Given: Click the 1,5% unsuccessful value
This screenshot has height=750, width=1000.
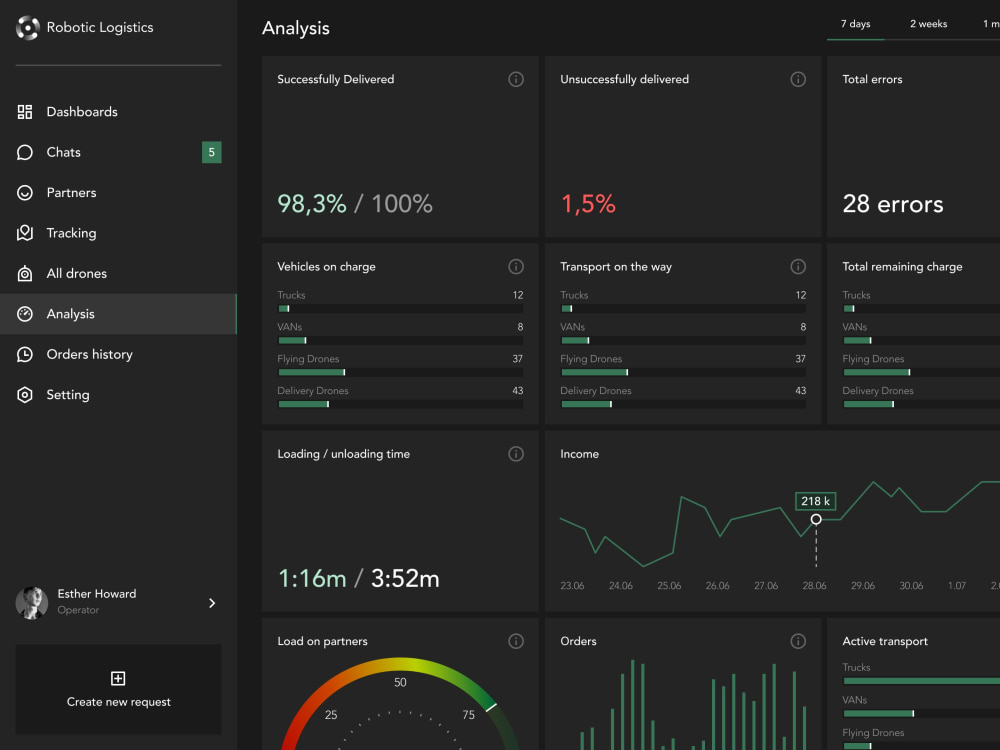Looking at the screenshot, I should click(x=588, y=204).
